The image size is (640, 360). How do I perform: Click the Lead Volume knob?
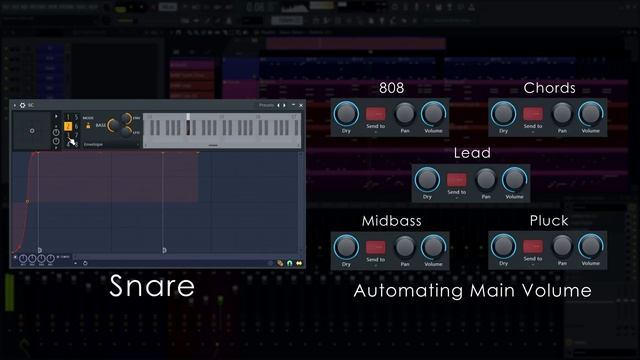pyautogui.click(x=514, y=180)
